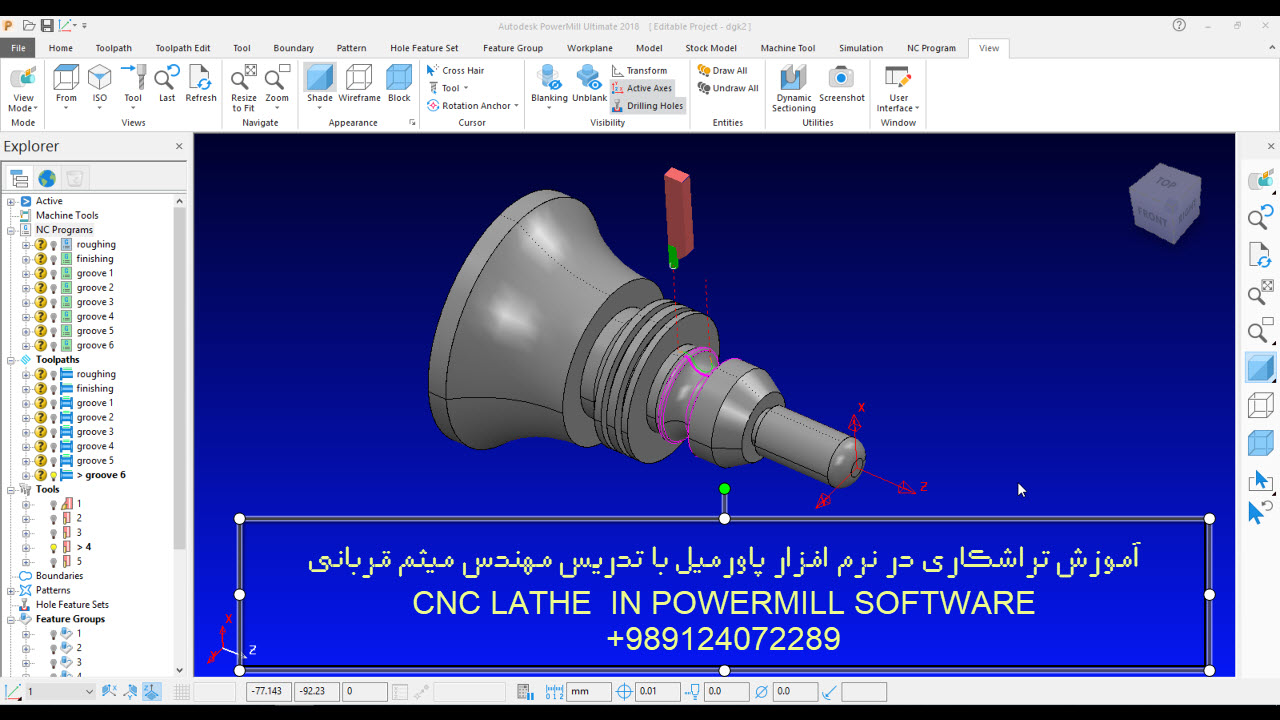Switch to the Toolpath tab

[x=114, y=48]
